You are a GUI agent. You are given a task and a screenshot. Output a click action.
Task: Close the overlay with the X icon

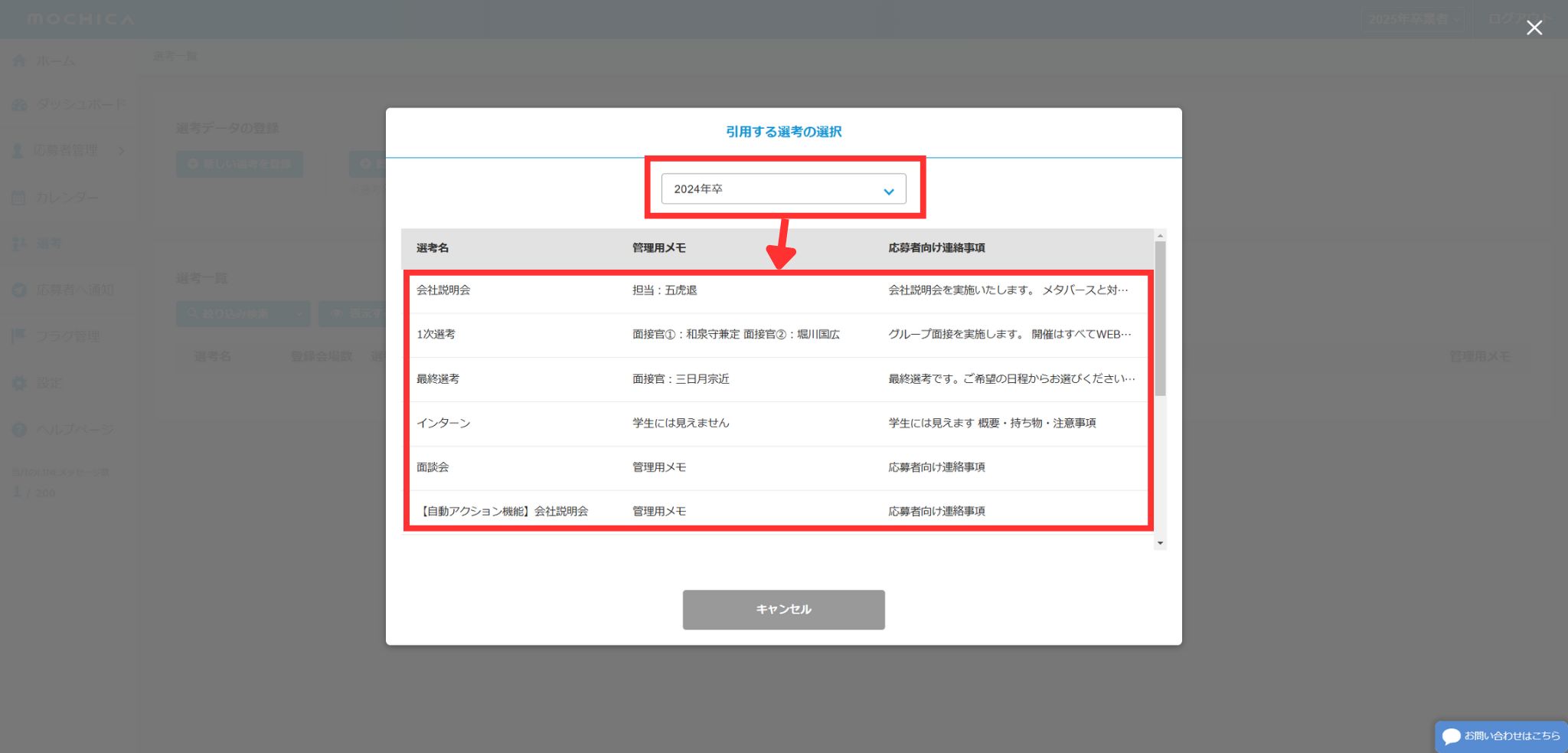1534,28
